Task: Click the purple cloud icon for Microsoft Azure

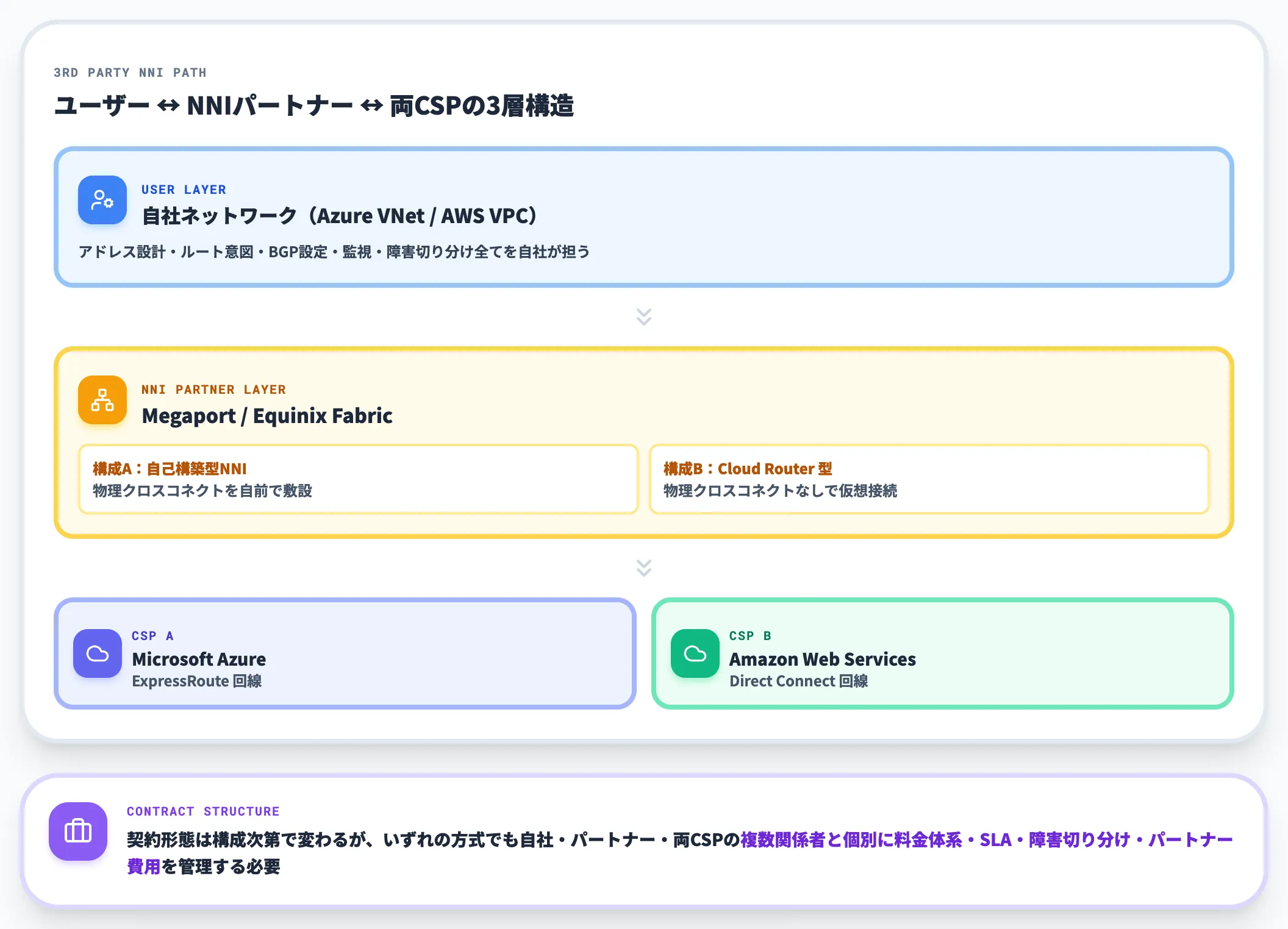Action: (x=98, y=653)
